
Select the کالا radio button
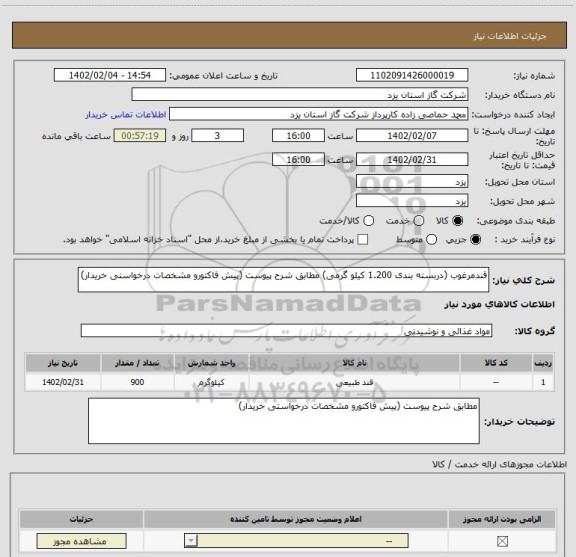tap(458, 220)
